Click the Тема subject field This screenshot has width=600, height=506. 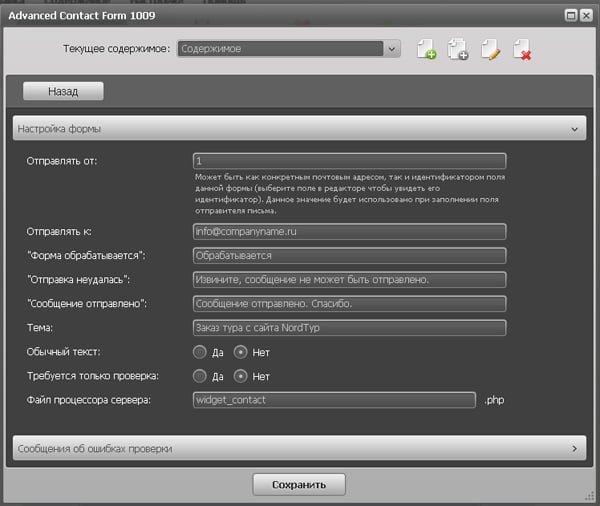(349, 327)
